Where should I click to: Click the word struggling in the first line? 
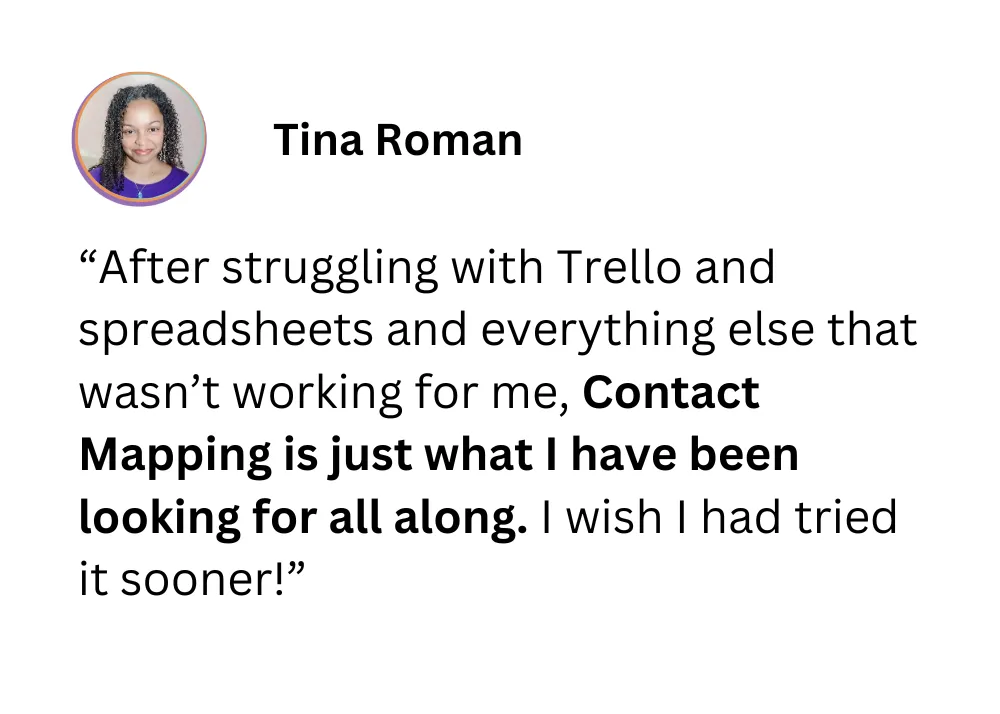(330, 268)
